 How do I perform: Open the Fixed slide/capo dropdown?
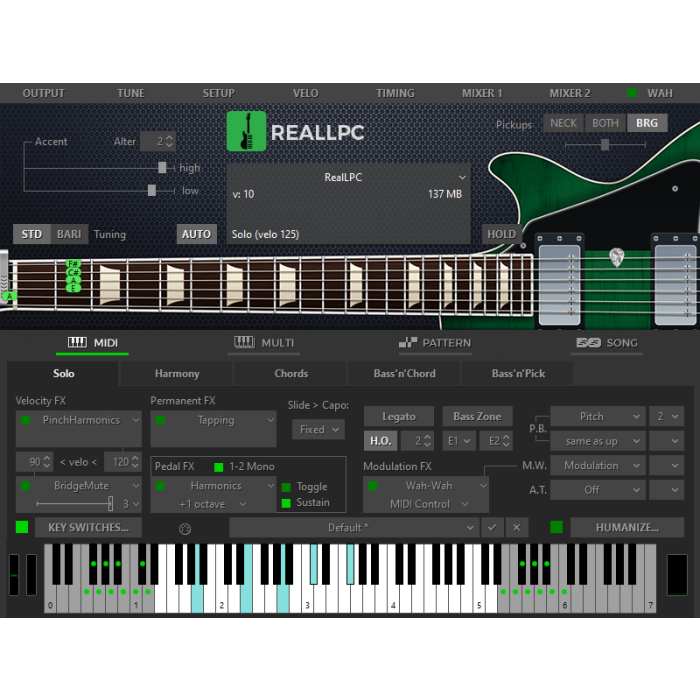pyautogui.click(x=318, y=429)
